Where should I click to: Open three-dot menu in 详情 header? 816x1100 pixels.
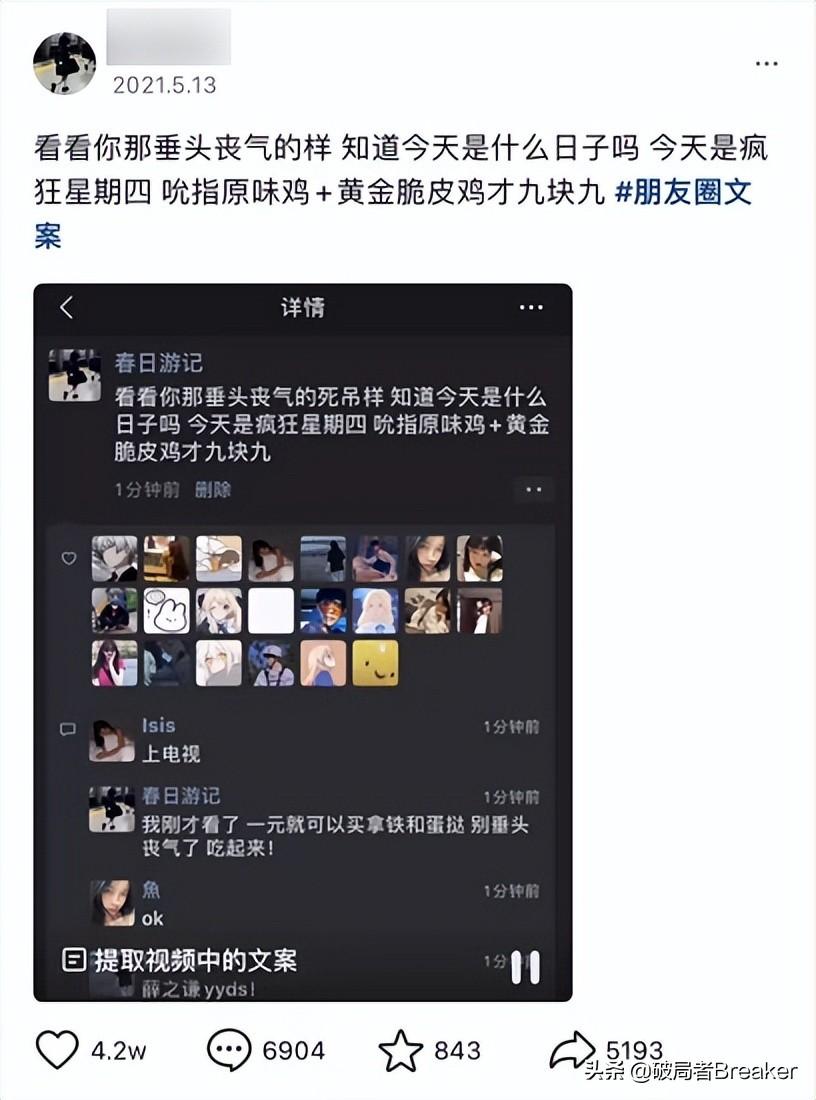coord(531,307)
